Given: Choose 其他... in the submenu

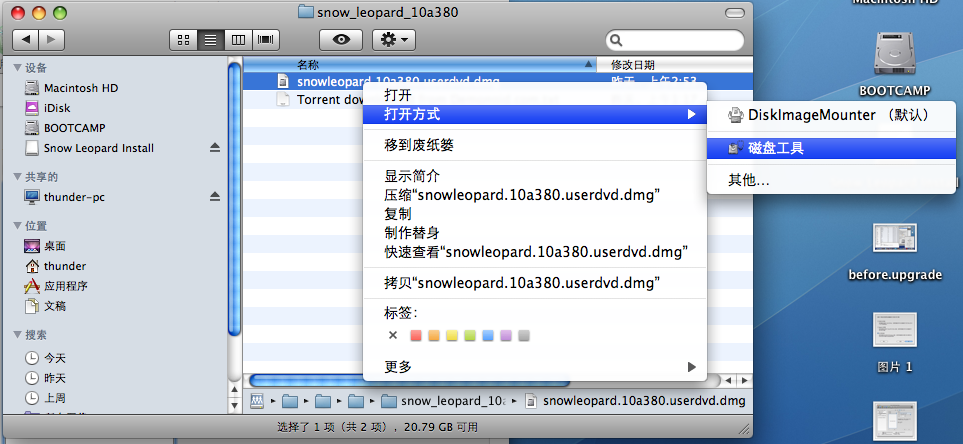Looking at the screenshot, I should pos(832,181).
